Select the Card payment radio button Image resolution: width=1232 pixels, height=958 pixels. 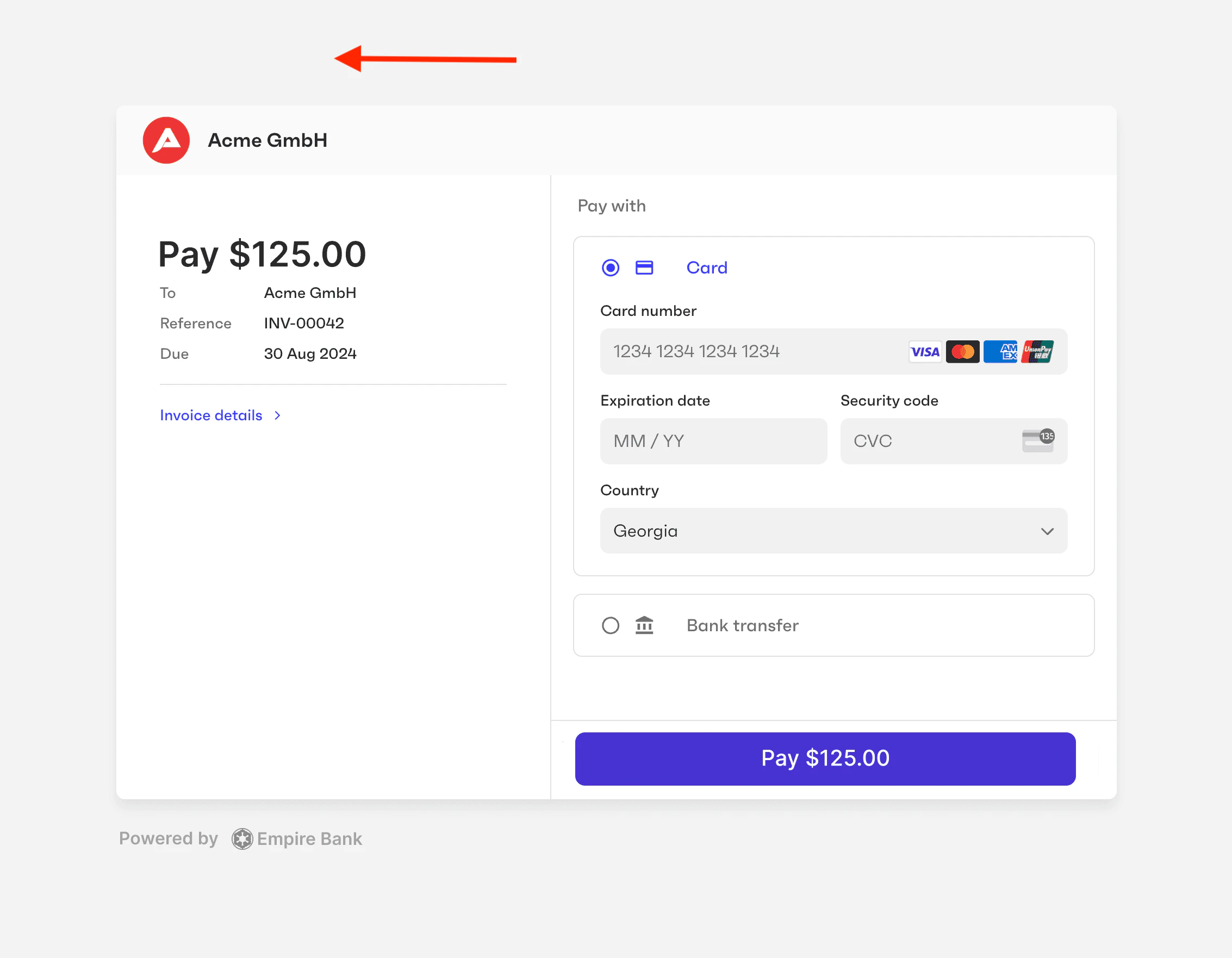point(610,268)
